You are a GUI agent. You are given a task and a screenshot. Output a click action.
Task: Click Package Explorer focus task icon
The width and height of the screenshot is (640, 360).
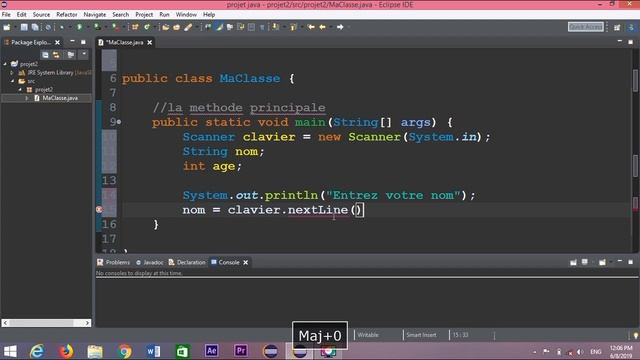click(71, 55)
